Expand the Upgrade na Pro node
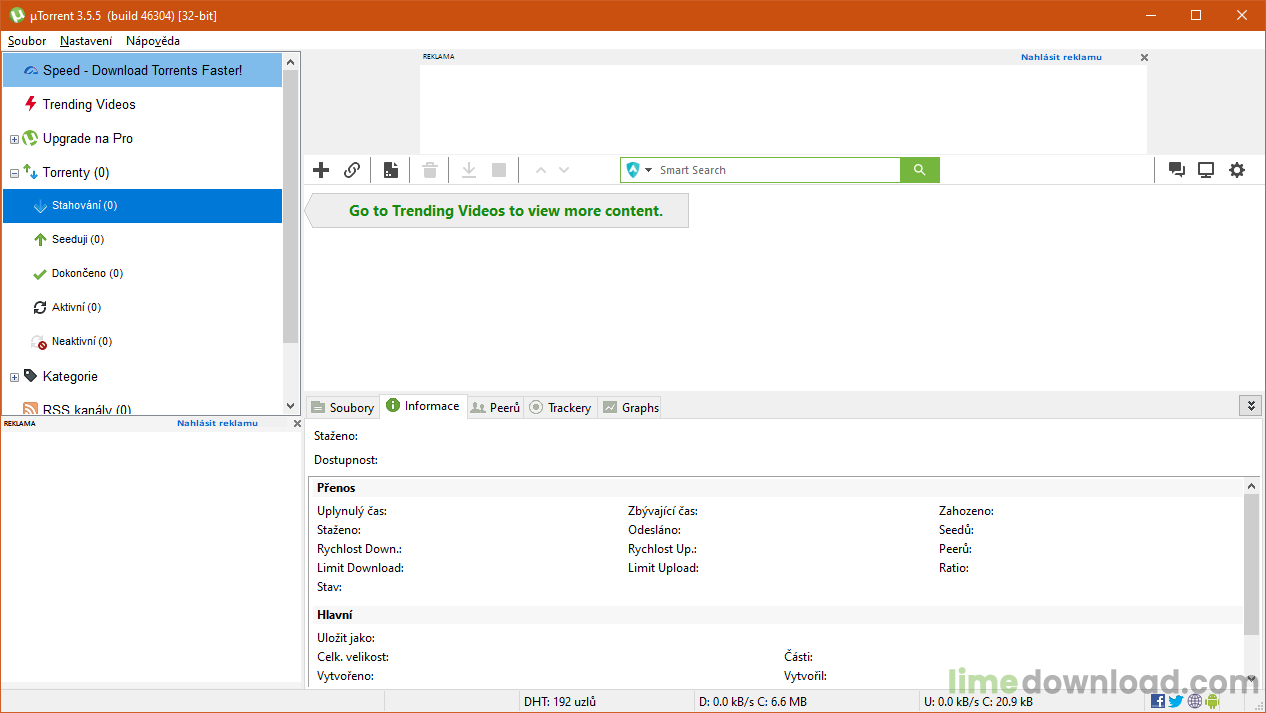The image size is (1266, 713). [x=14, y=139]
